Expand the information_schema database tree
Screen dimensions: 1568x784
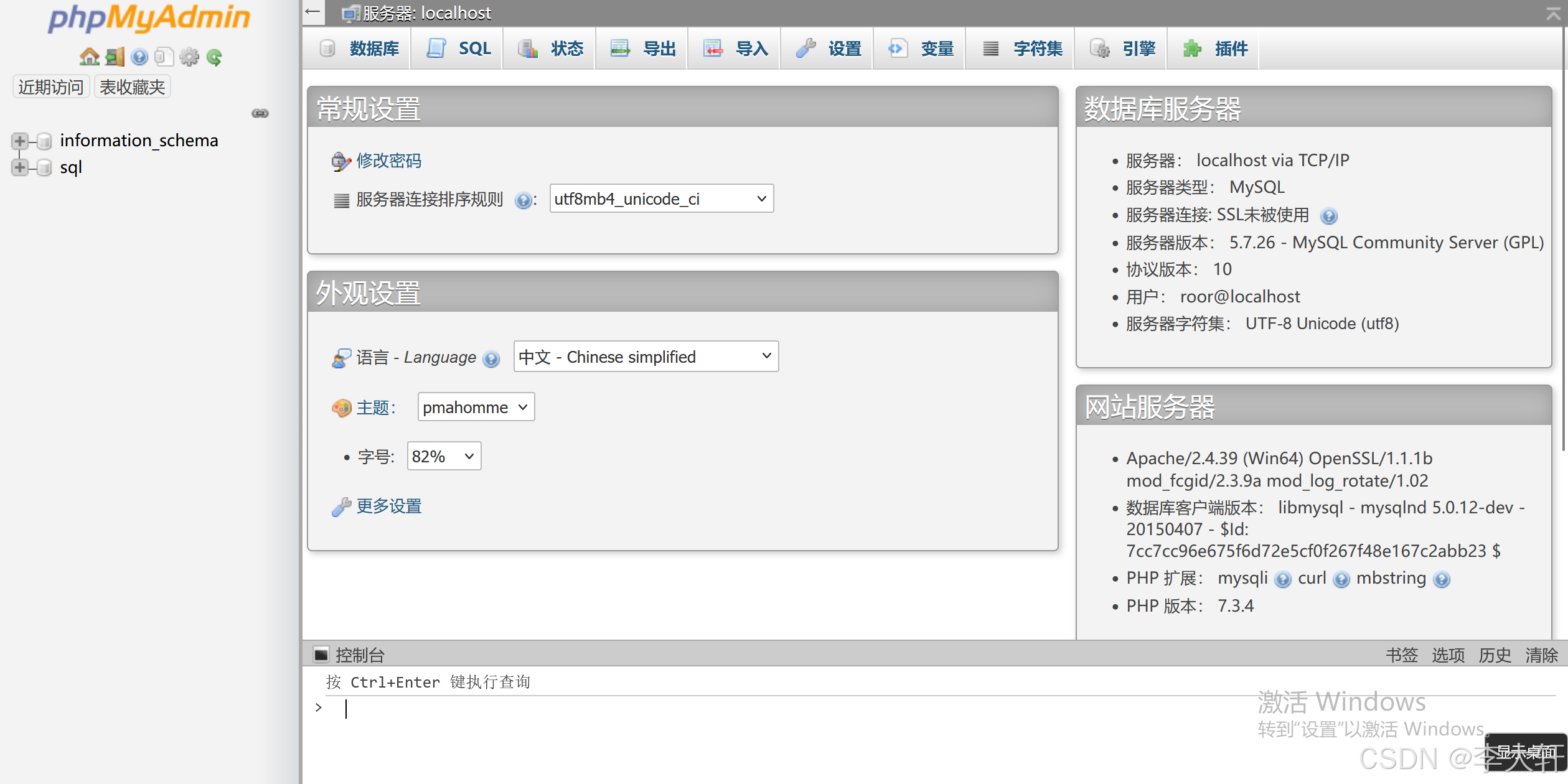[x=19, y=141]
